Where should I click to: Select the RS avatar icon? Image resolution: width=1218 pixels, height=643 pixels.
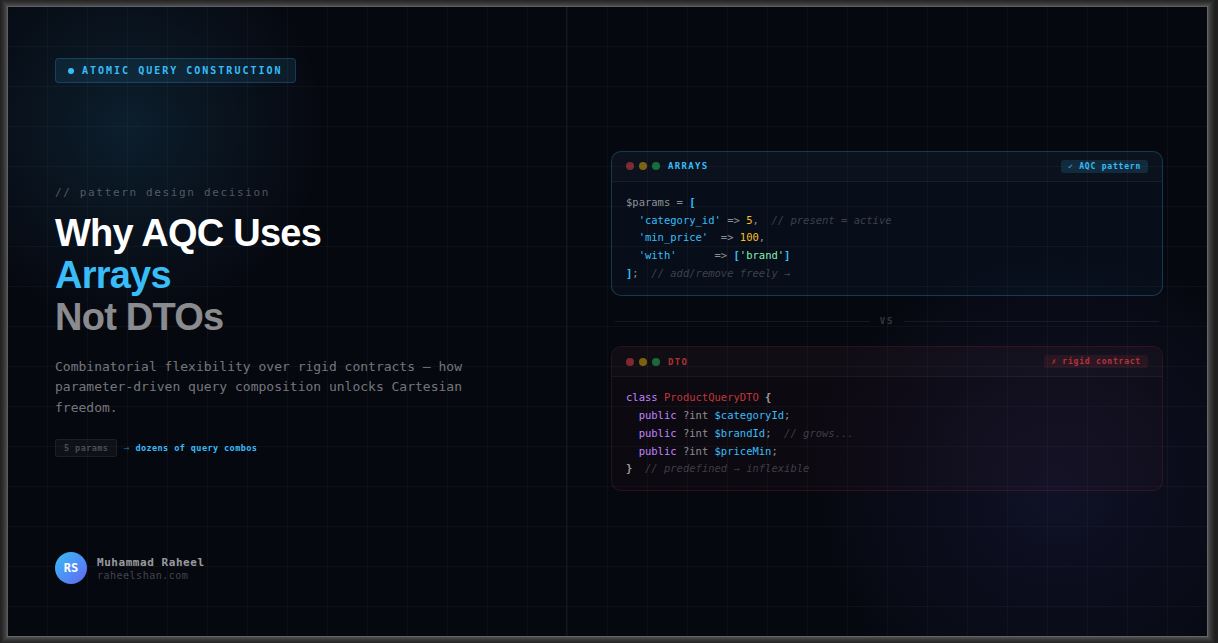[70, 567]
